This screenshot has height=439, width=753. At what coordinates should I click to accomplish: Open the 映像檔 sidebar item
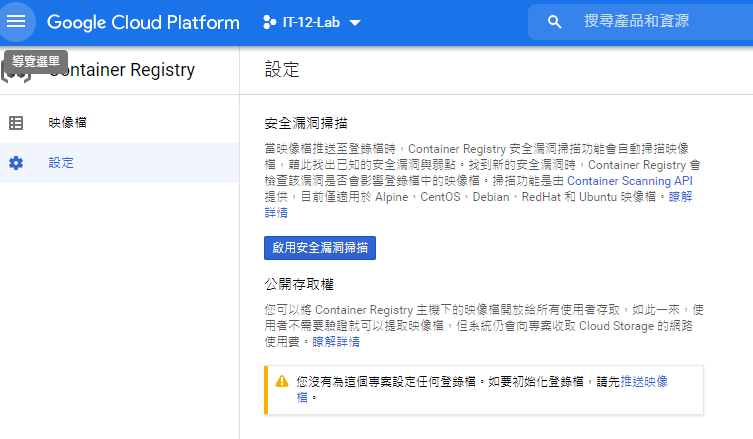(120, 123)
